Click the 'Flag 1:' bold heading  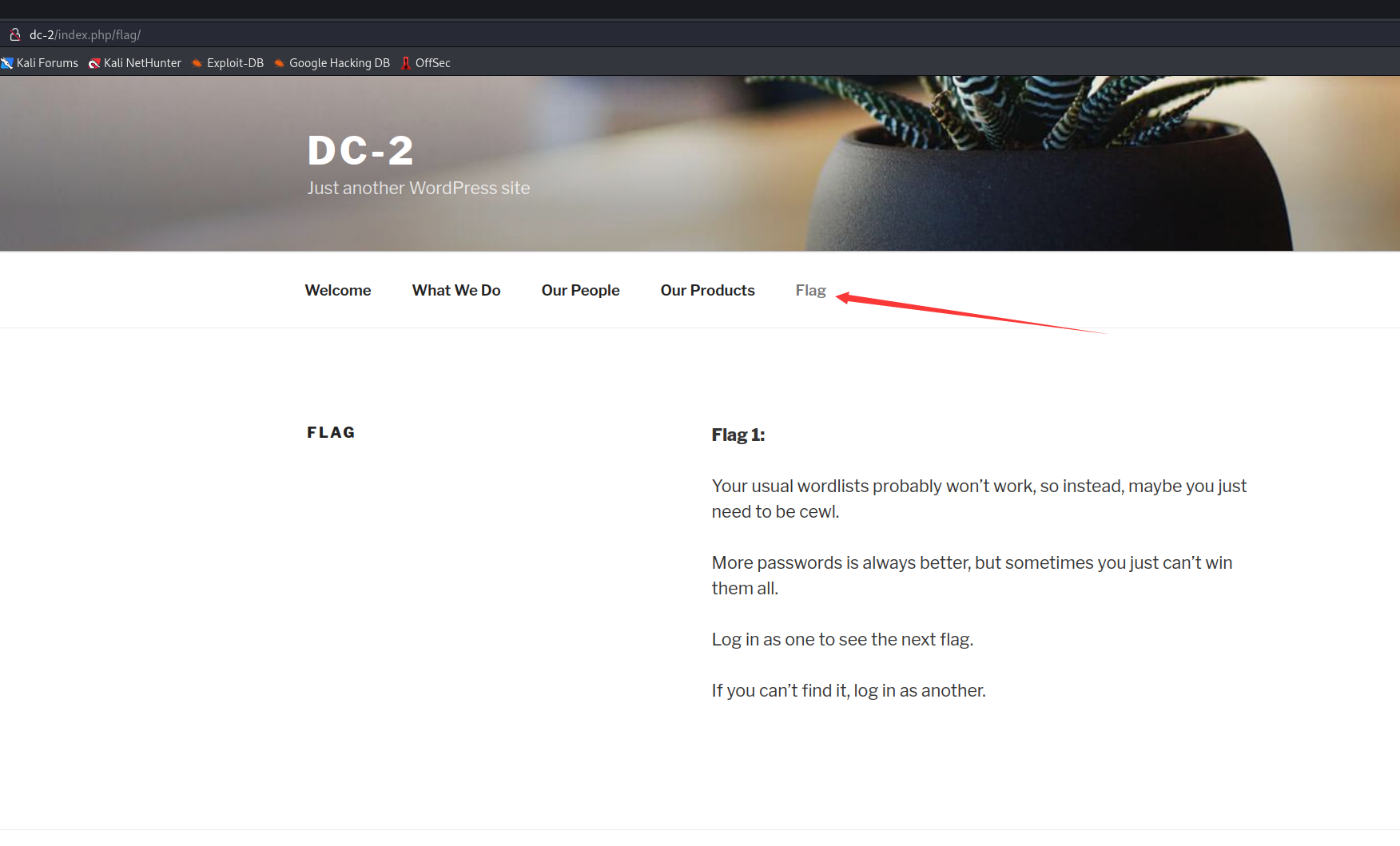point(738,435)
